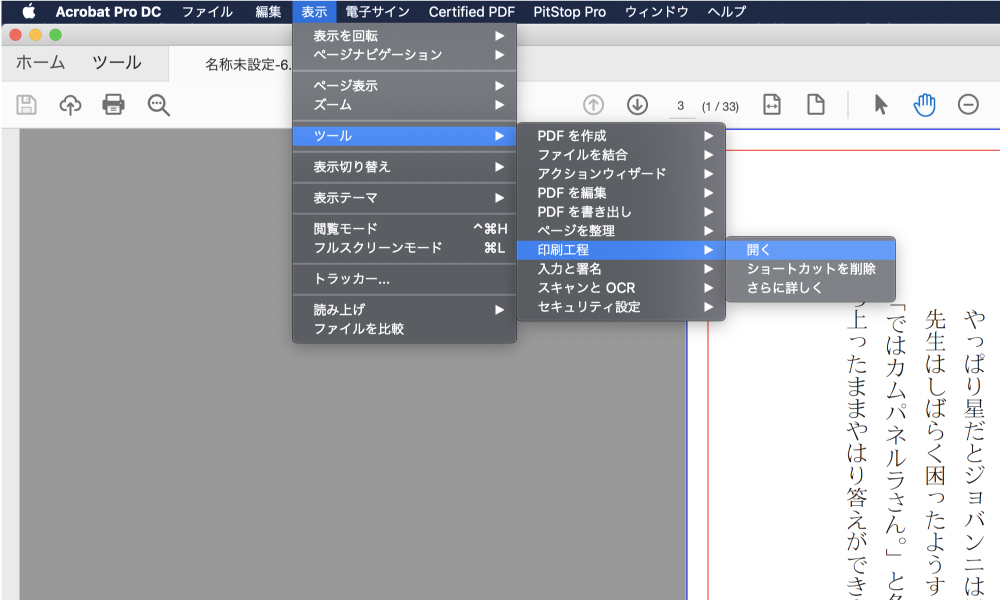
Task: Open the Certified PDF menu
Action: 471,11
